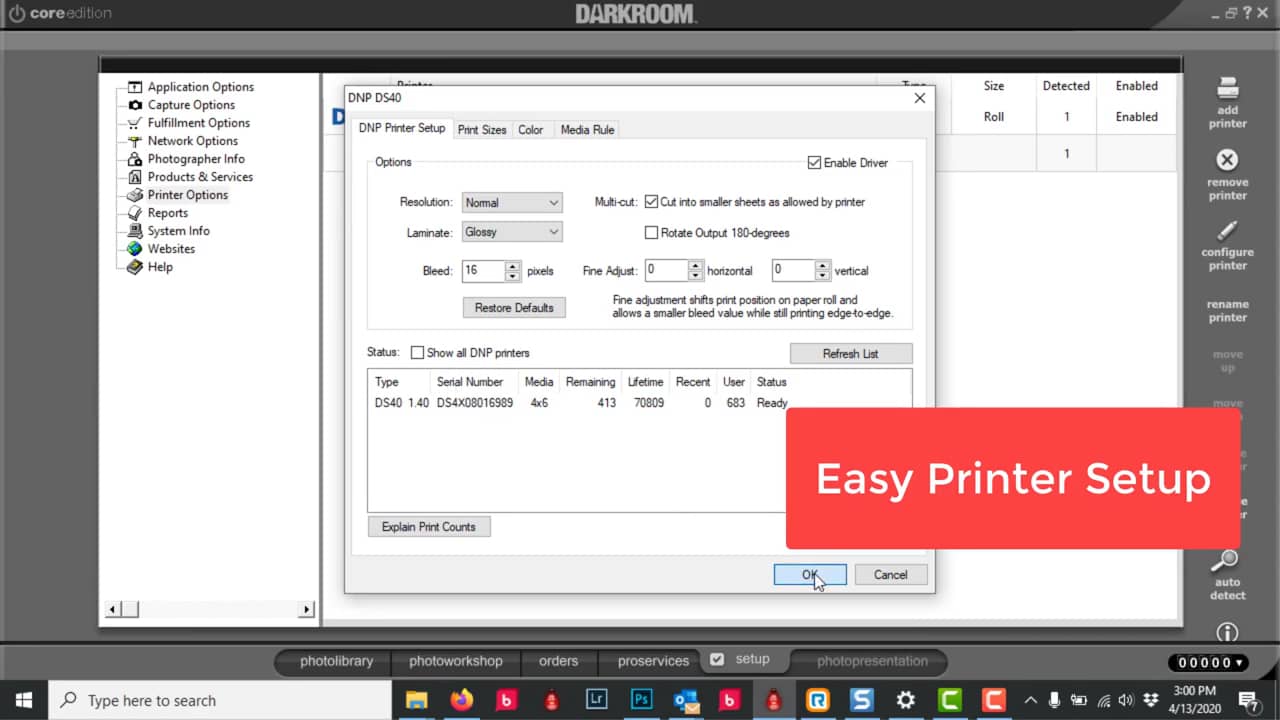Open the orange Camtasia icon on taskbar
Image resolution: width=1280 pixels, height=720 pixels.
(993, 700)
